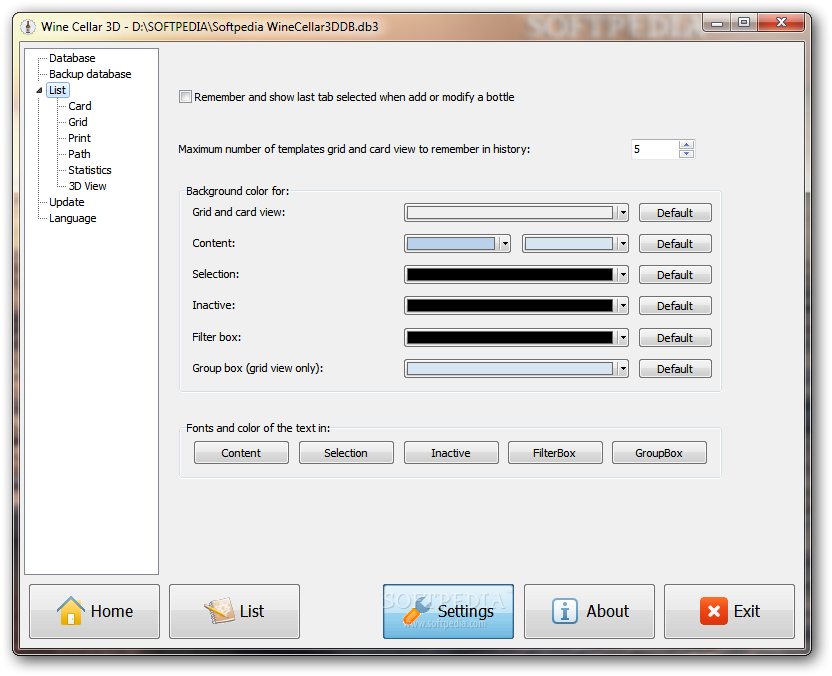The width and height of the screenshot is (832, 676).
Task: Reset Selection color to Default
Action: pyautogui.click(x=675, y=275)
